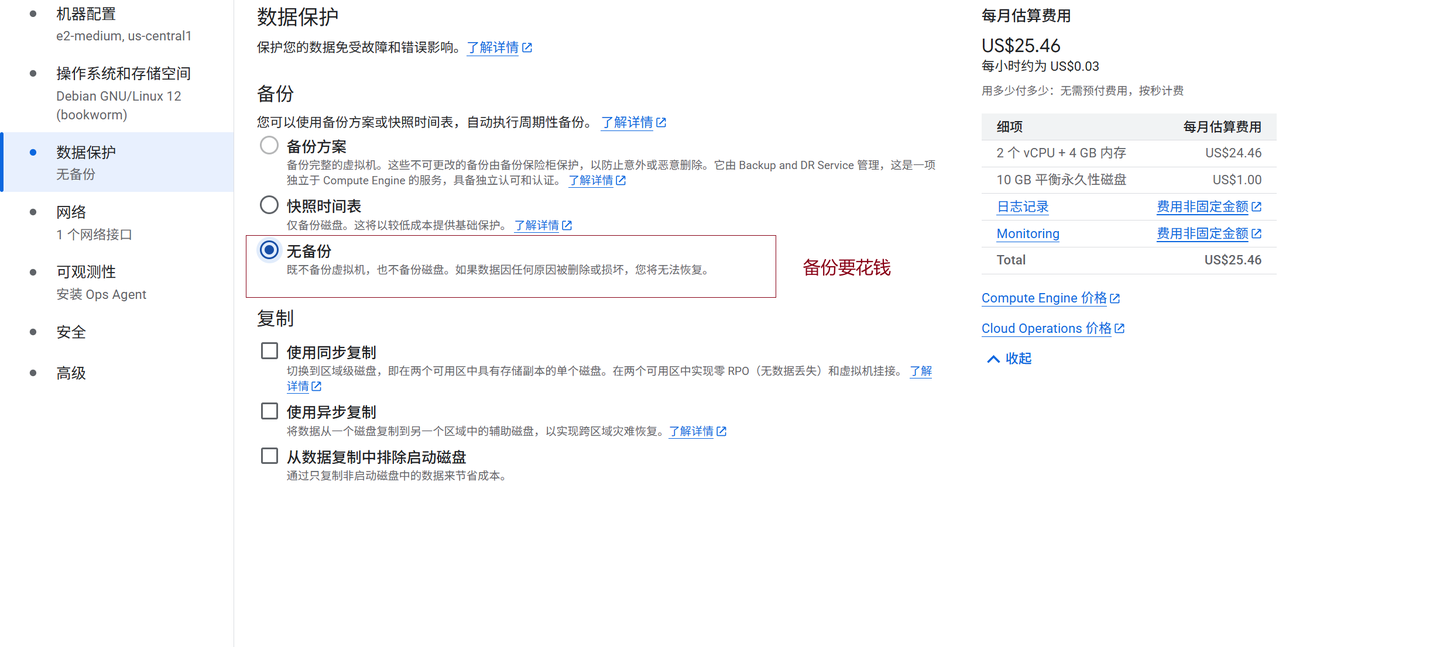This screenshot has width=1440, height=647.
Task: Click external-link icon after Cloud Operations 价格
Action: click(x=1119, y=328)
